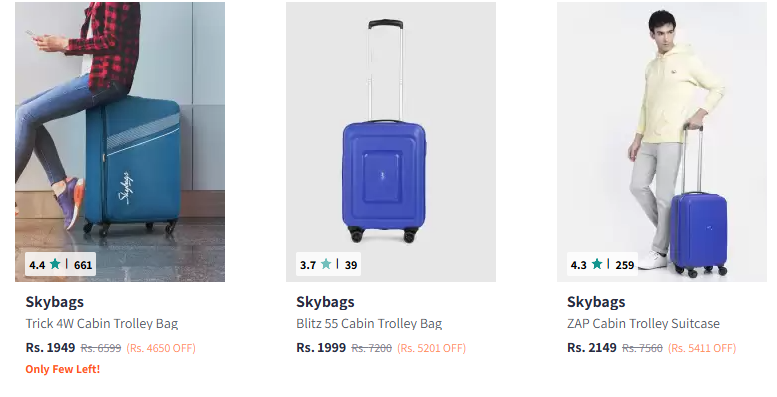Click the Rs. 1999 price
This screenshot has width=777, height=397.
tap(321, 347)
